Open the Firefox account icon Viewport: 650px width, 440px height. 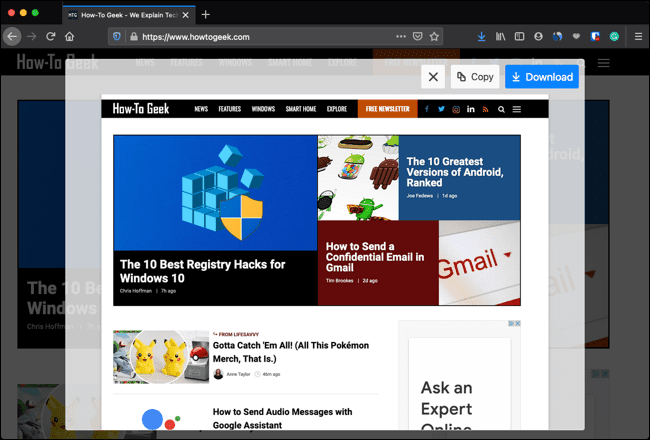click(538, 36)
